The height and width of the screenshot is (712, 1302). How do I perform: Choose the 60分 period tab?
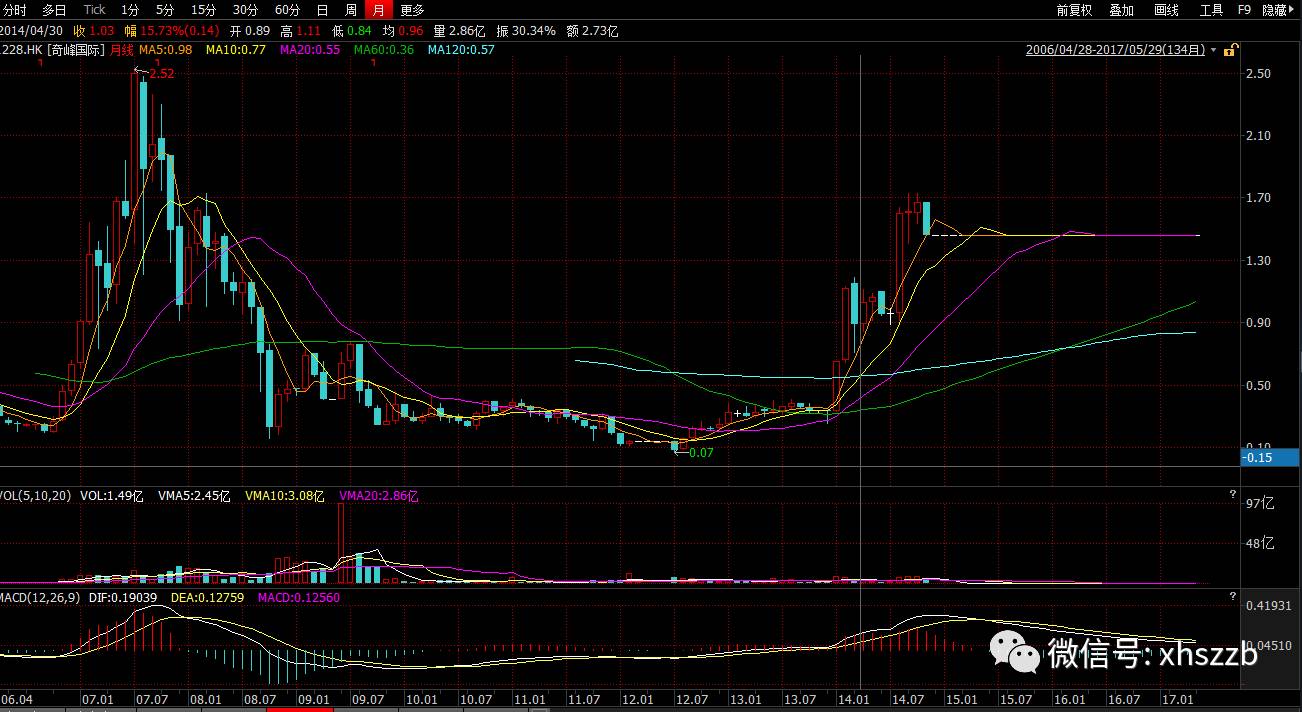(x=287, y=10)
